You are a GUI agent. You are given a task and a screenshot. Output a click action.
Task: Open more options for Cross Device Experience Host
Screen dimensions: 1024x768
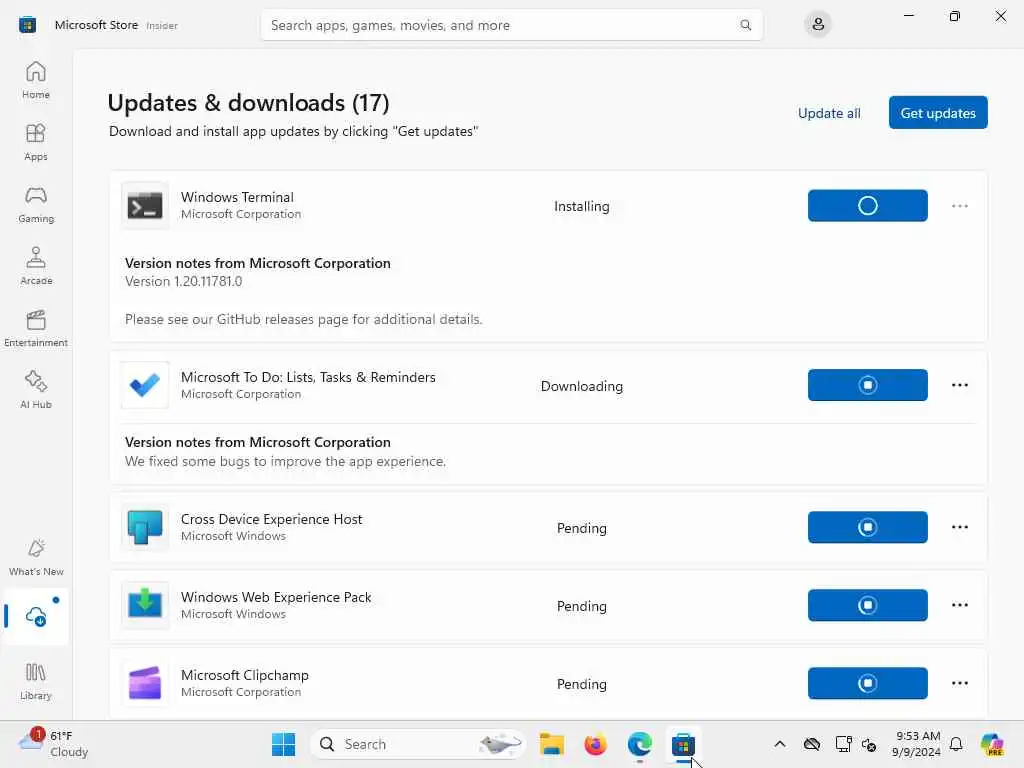959,527
